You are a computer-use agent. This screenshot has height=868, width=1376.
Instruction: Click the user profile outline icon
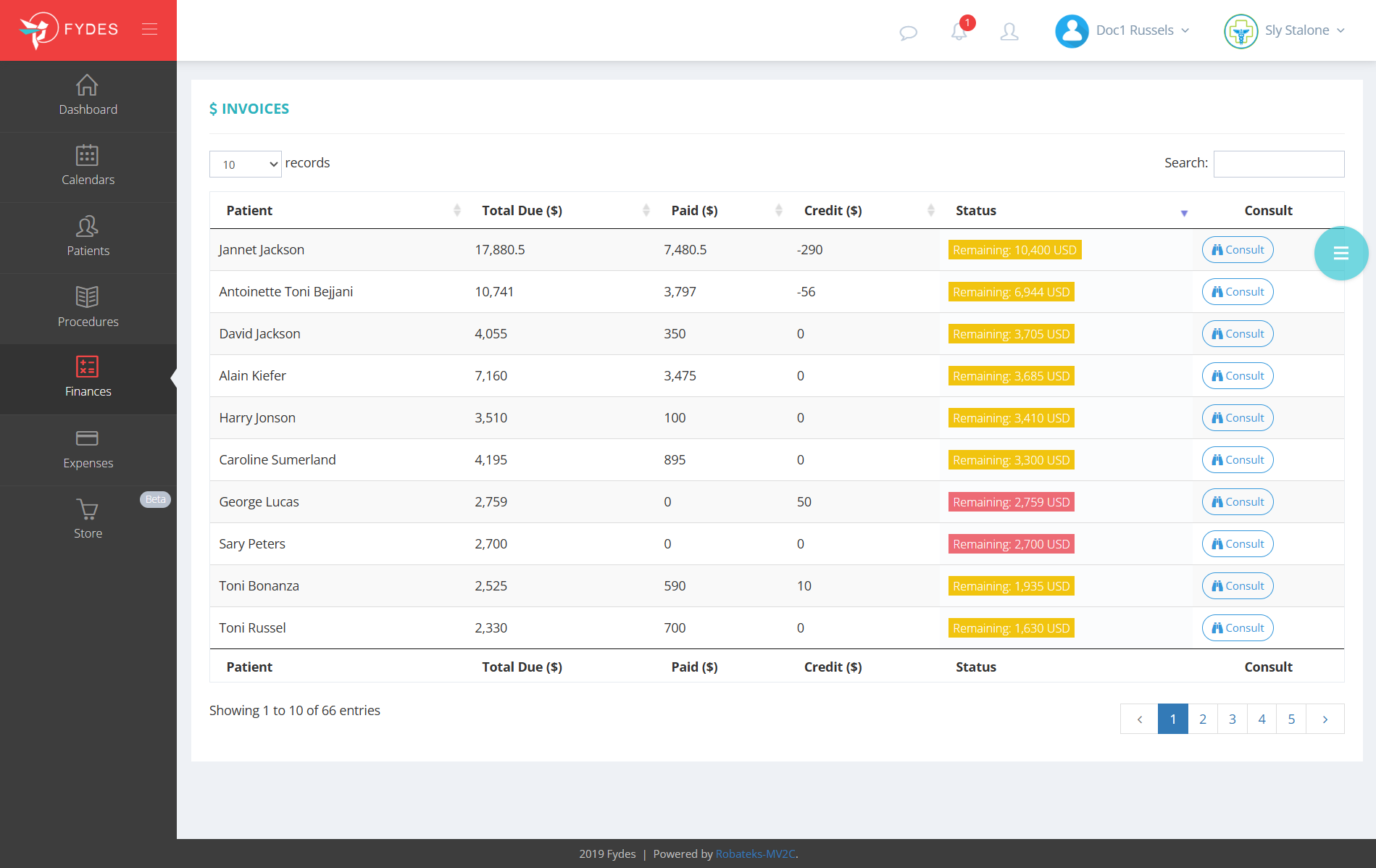coord(1009,32)
